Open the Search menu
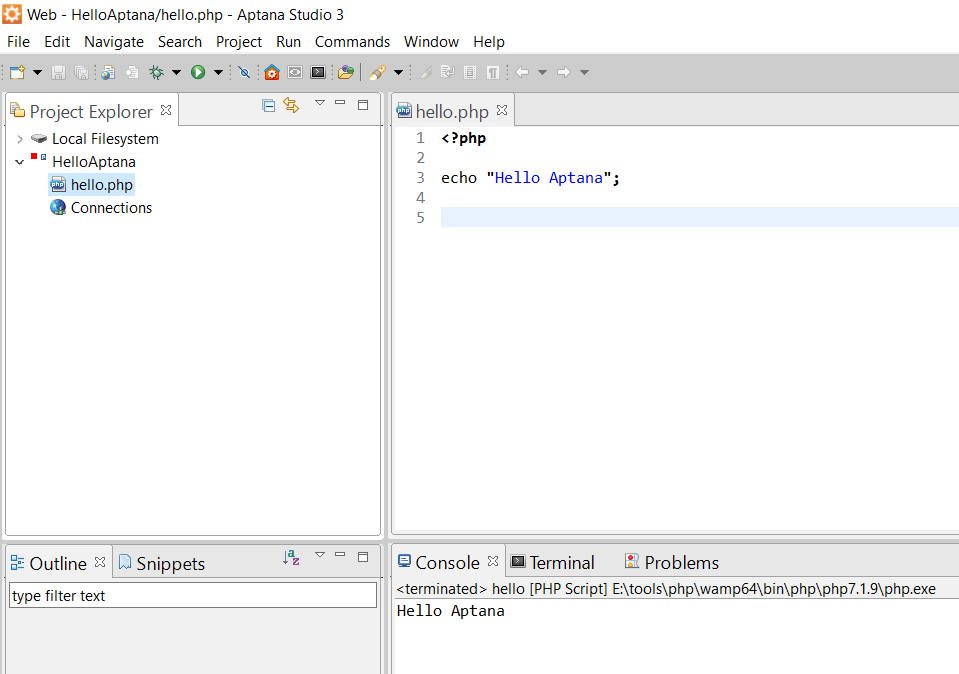Image resolution: width=959 pixels, height=674 pixels. 180,42
